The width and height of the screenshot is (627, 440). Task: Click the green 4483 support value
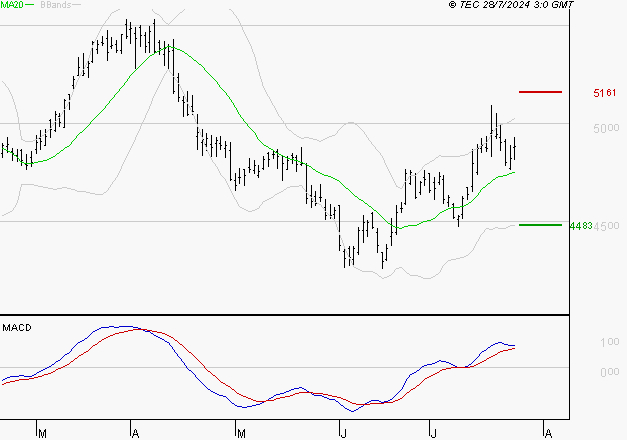pyautogui.click(x=581, y=226)
